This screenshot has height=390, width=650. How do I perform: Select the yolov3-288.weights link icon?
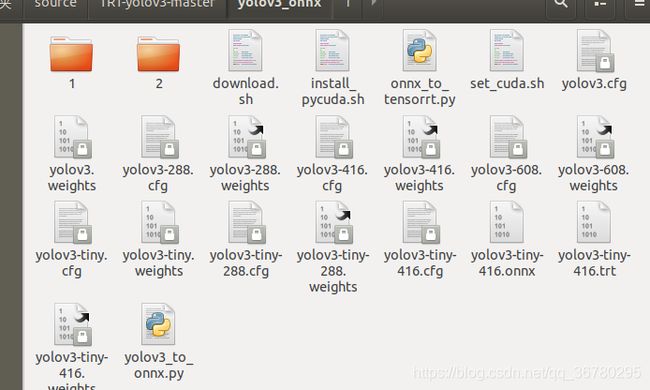click(x=247, y=137)
